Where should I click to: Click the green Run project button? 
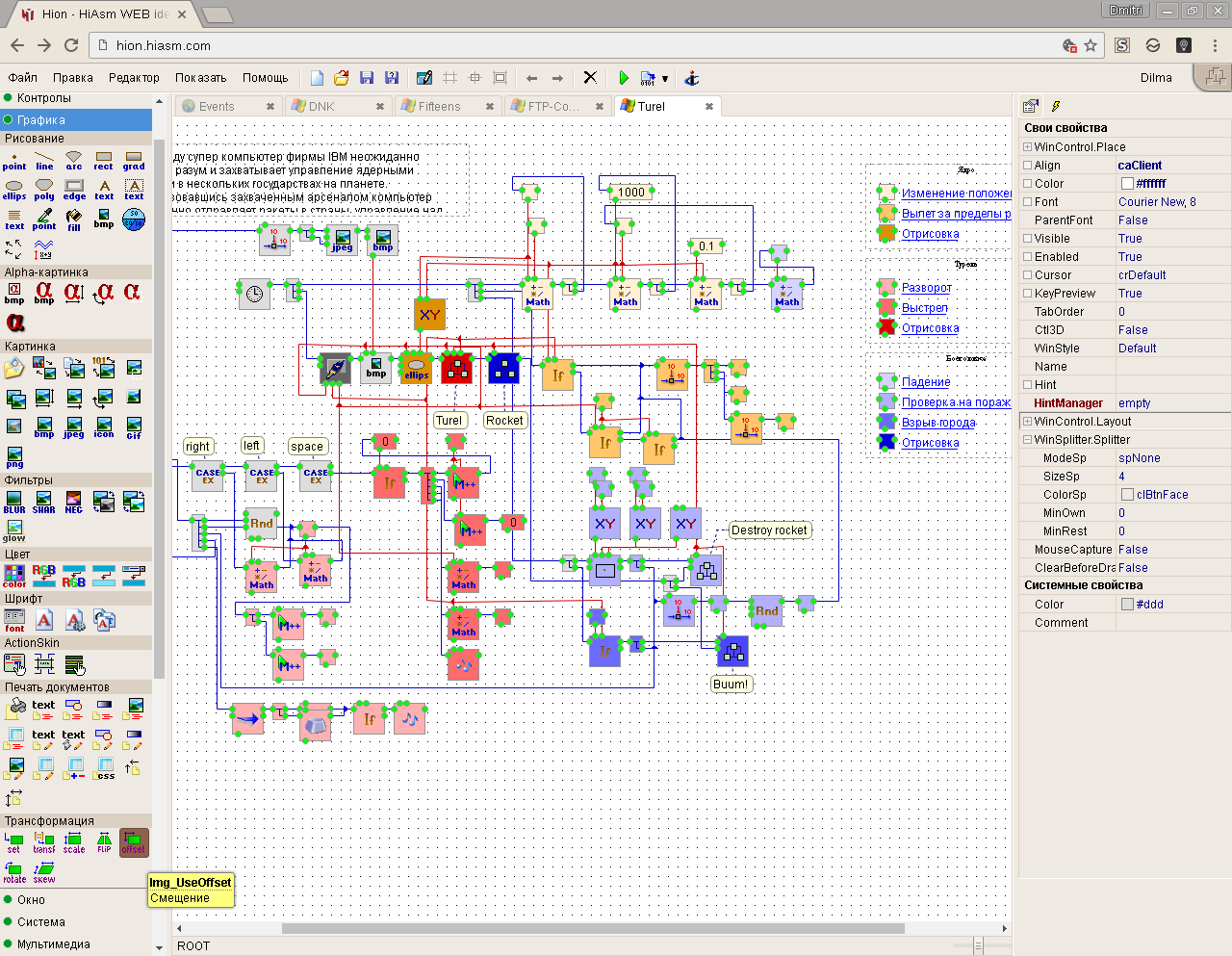624,78
